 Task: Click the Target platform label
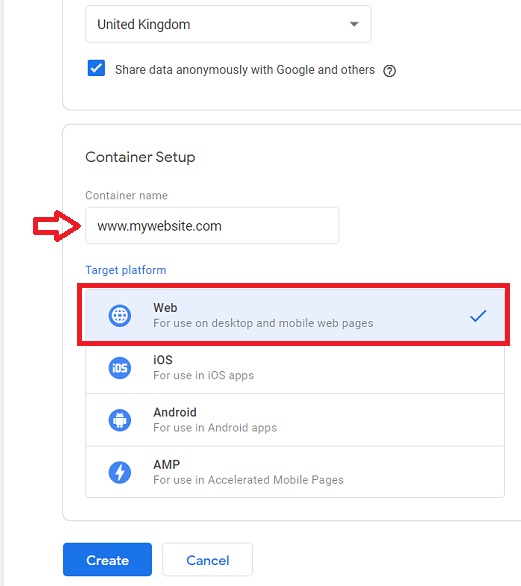[x=126, y=270]
